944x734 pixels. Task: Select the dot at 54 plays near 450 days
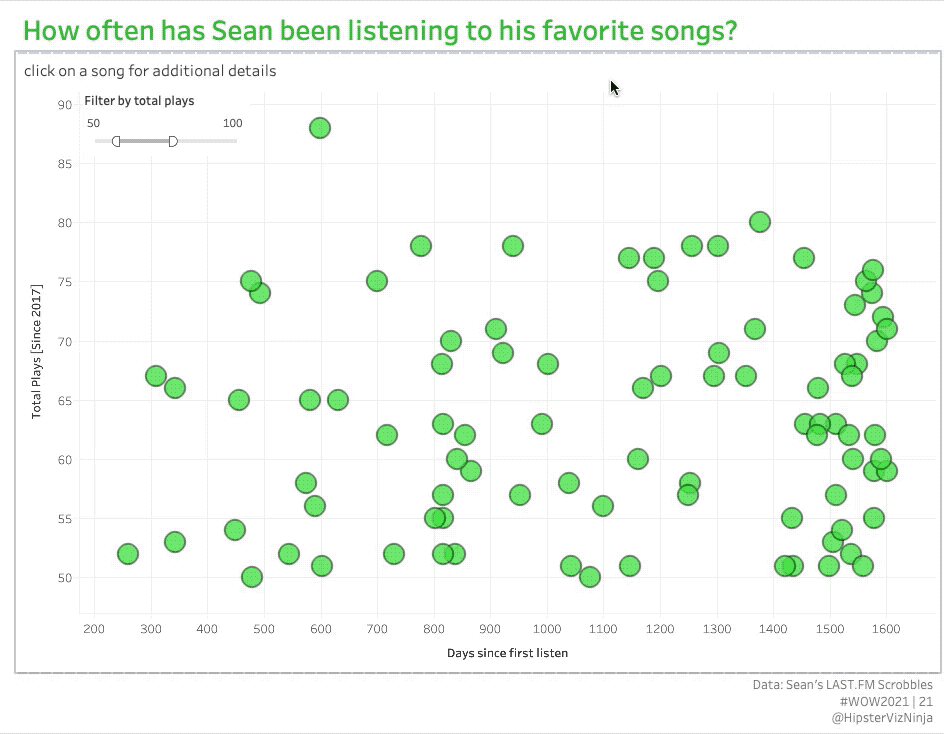pos(235,530)
